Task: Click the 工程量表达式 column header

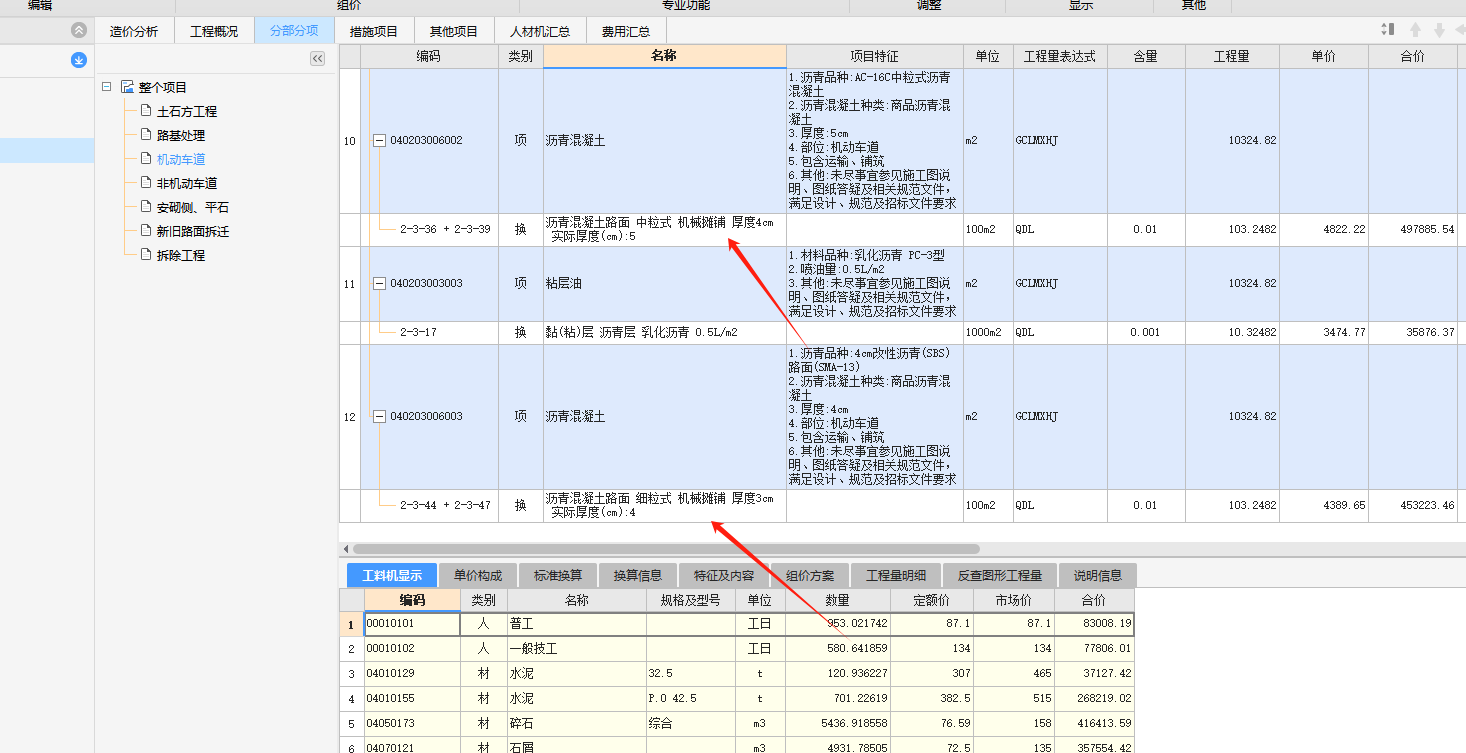Action: pyautogui.click(x=1059, y=56)
